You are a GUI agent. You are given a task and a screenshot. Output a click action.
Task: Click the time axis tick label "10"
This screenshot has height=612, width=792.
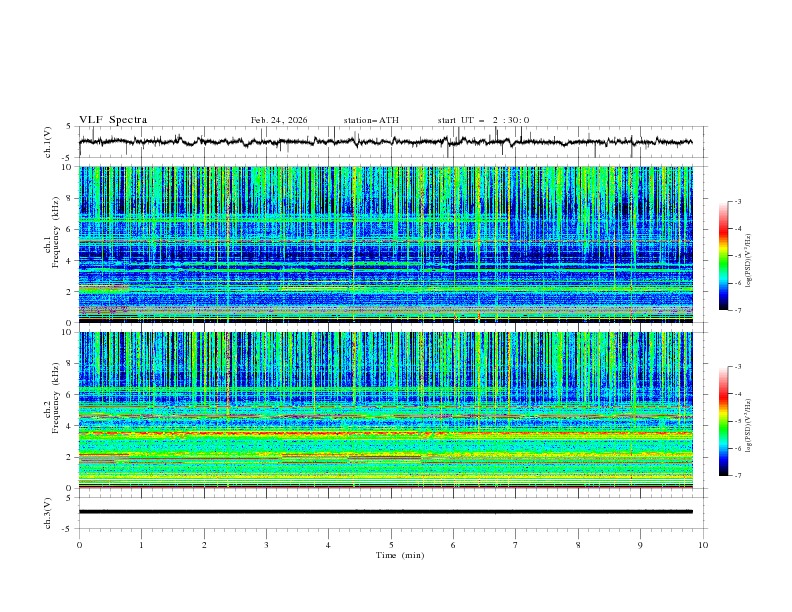(703, 545)
